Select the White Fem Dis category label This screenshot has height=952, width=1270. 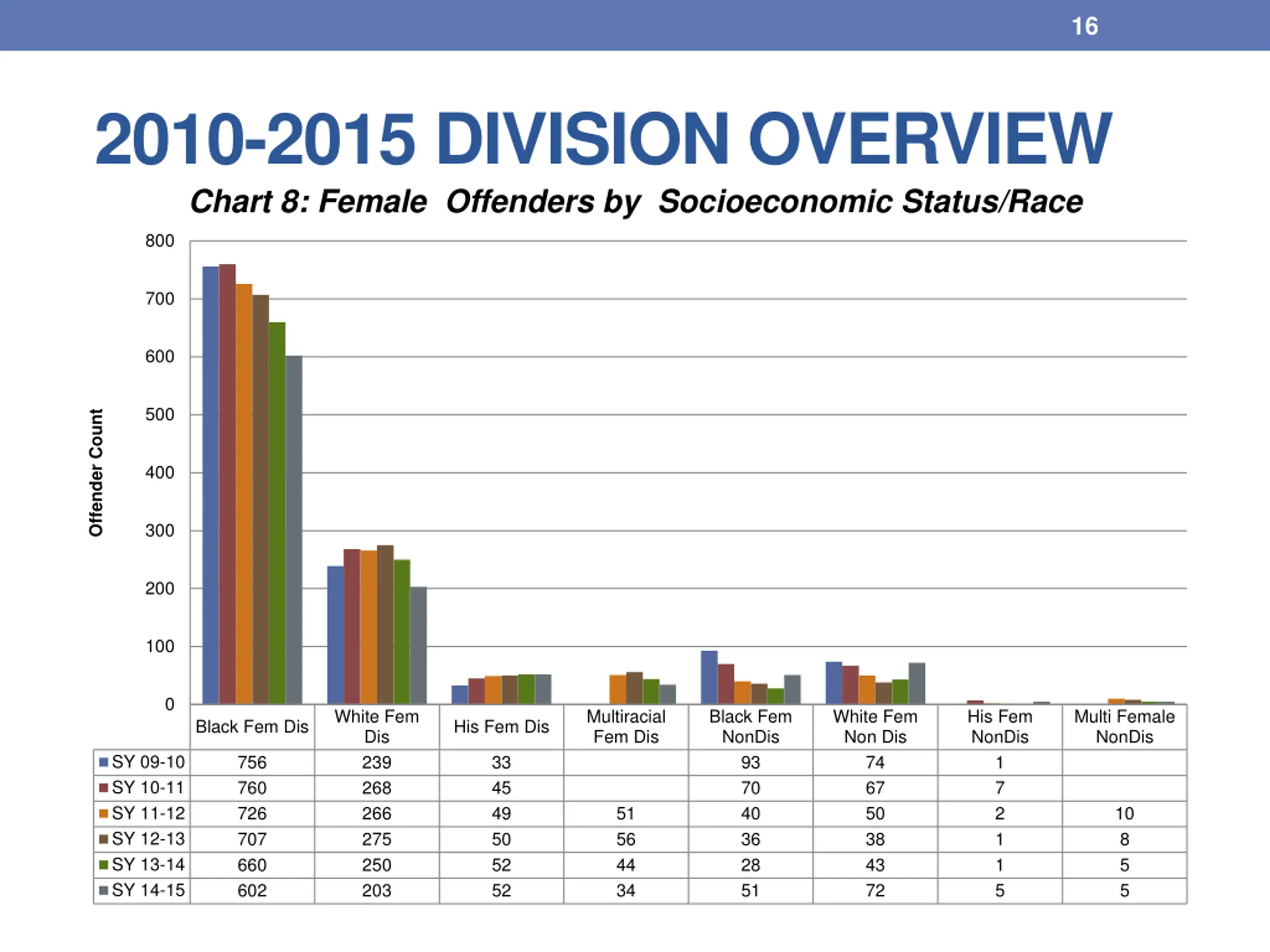[x=377, y=726]
